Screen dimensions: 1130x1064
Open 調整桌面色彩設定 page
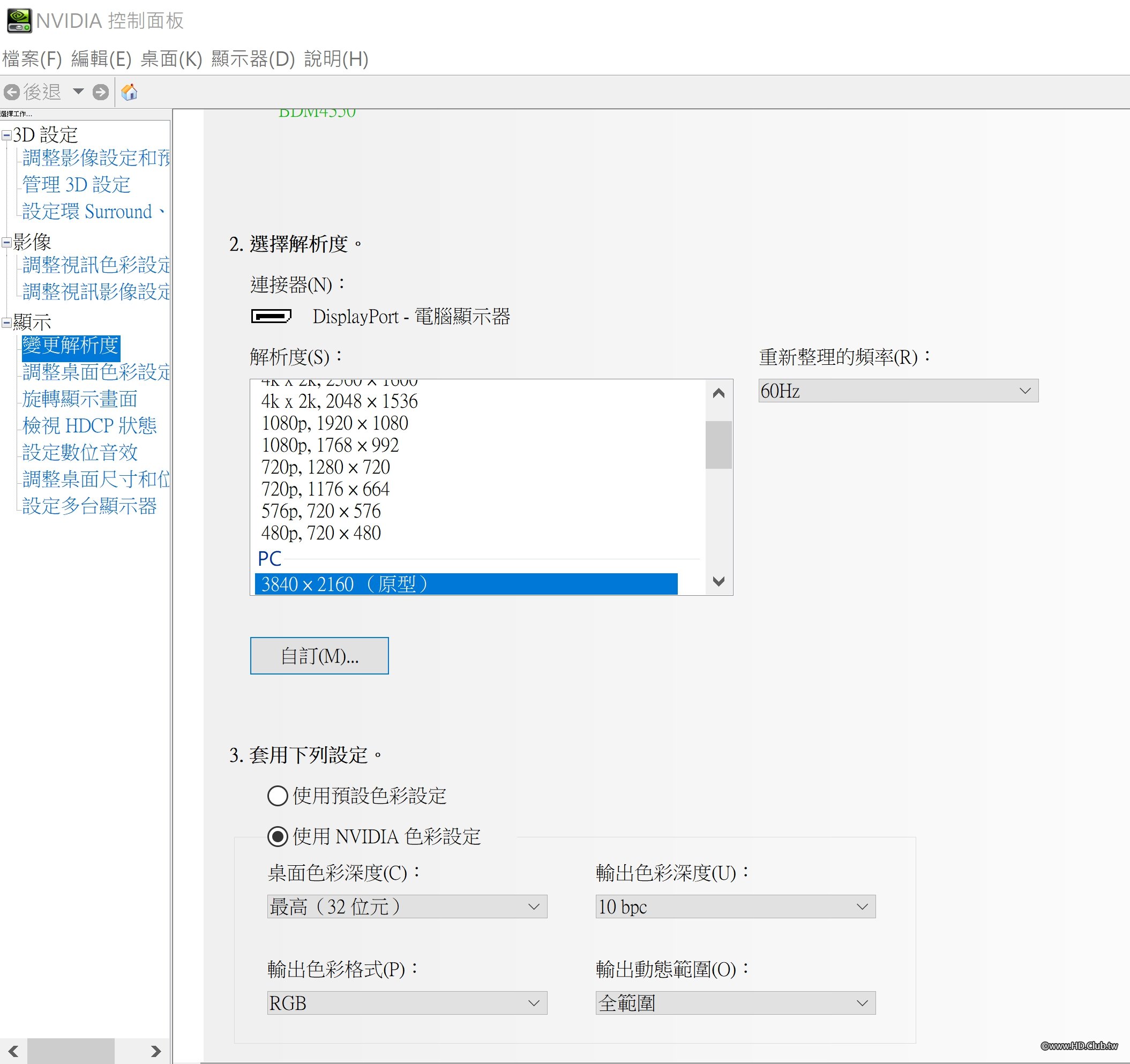click(96, 372)
